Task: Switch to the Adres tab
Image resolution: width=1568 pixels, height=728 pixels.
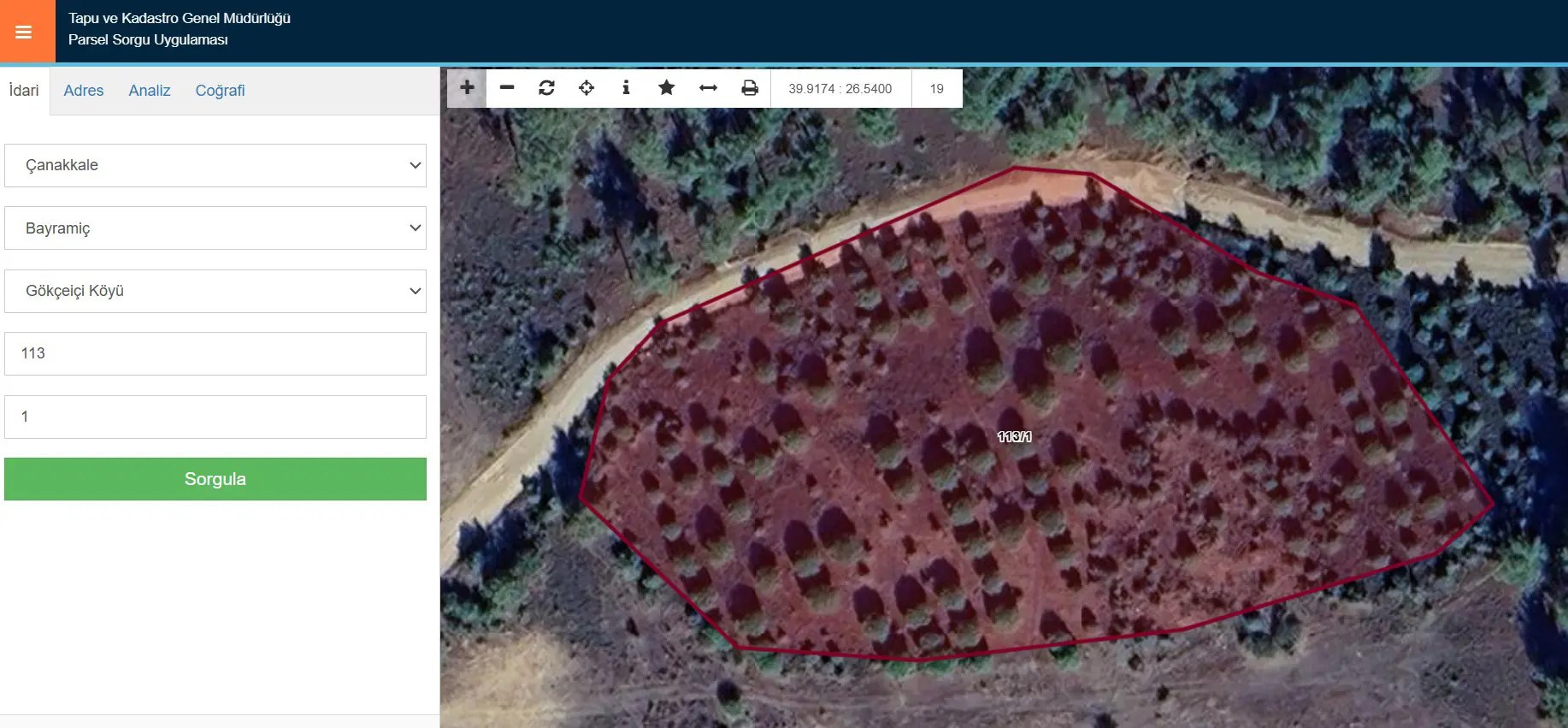Action: [84, 91]
